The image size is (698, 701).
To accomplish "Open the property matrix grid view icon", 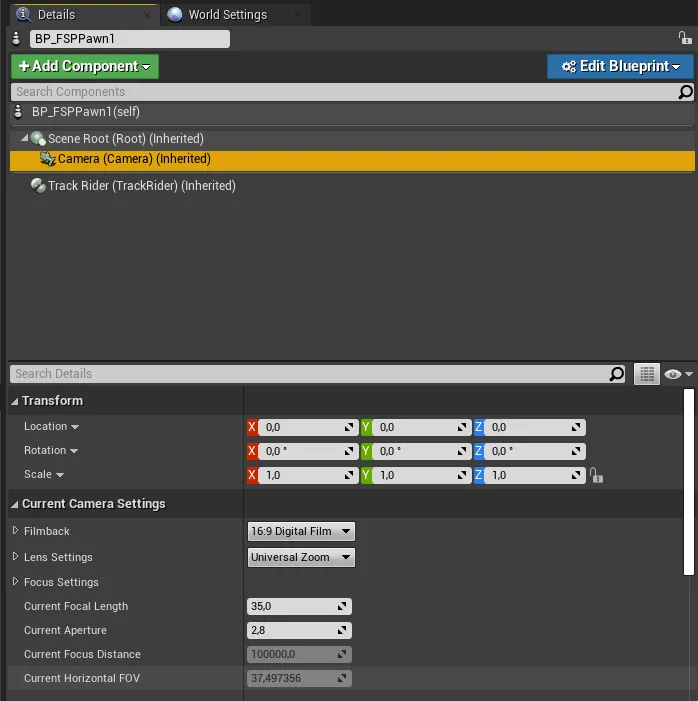I will 647,374.
